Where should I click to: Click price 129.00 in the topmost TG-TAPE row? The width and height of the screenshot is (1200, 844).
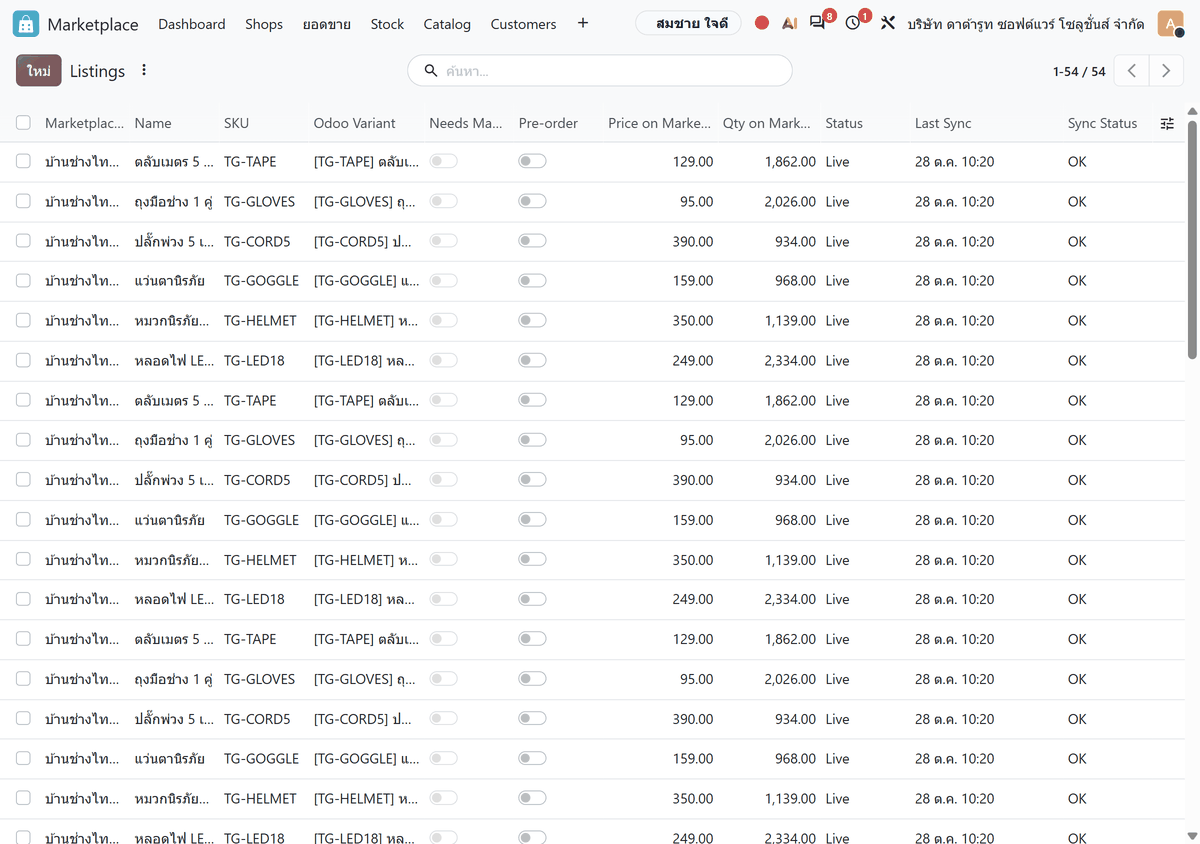click(693, 162)
